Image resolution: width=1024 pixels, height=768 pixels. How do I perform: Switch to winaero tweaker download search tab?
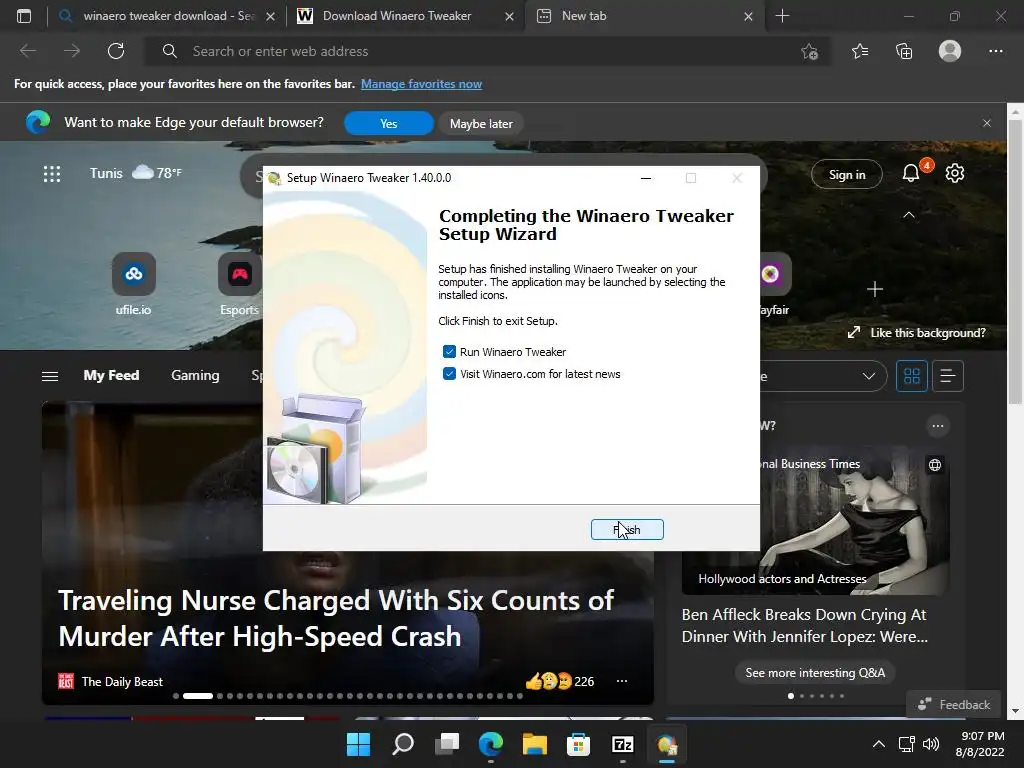pos(167,16)
